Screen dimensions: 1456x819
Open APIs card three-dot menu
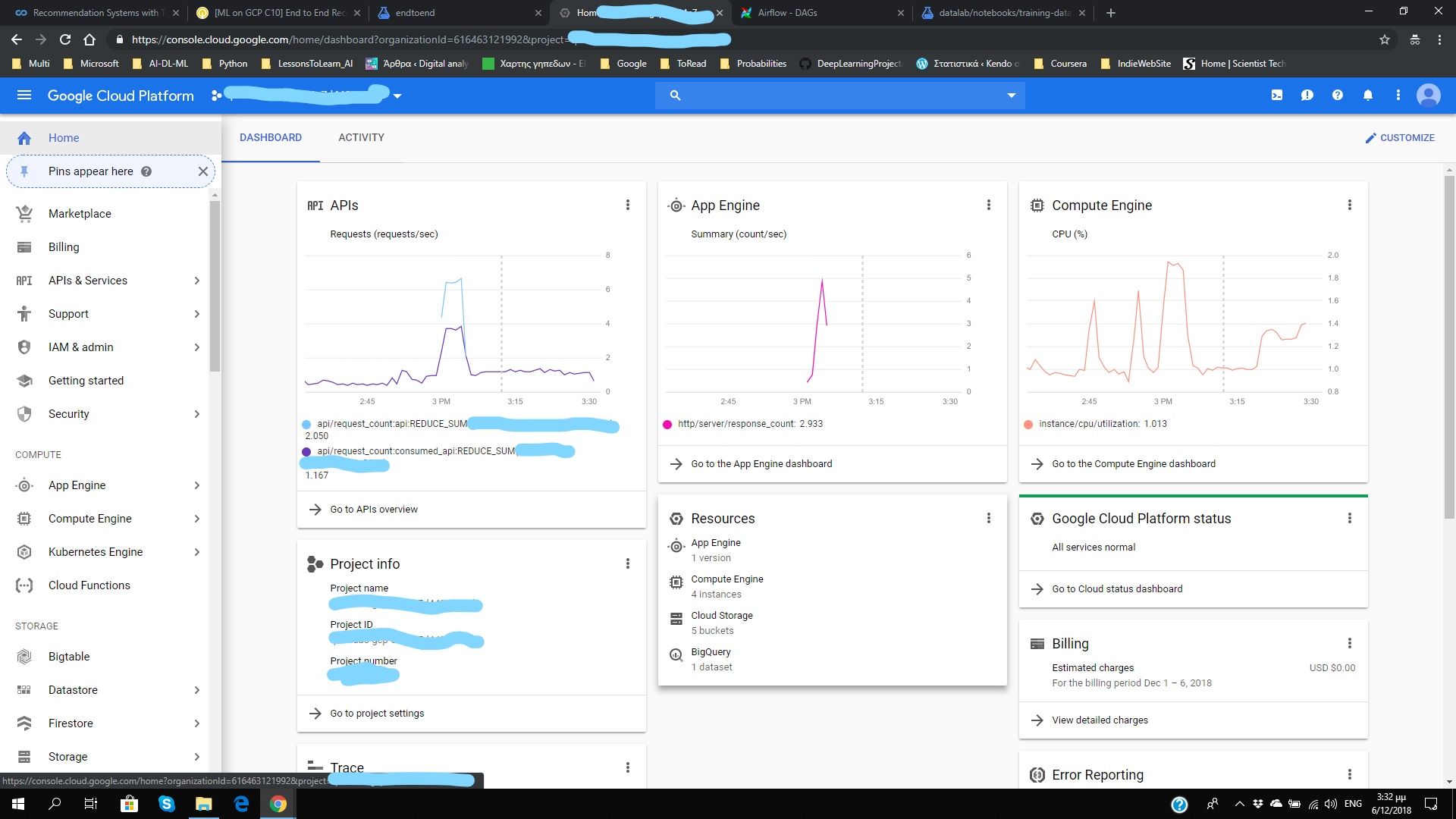(x=627, y=205)
